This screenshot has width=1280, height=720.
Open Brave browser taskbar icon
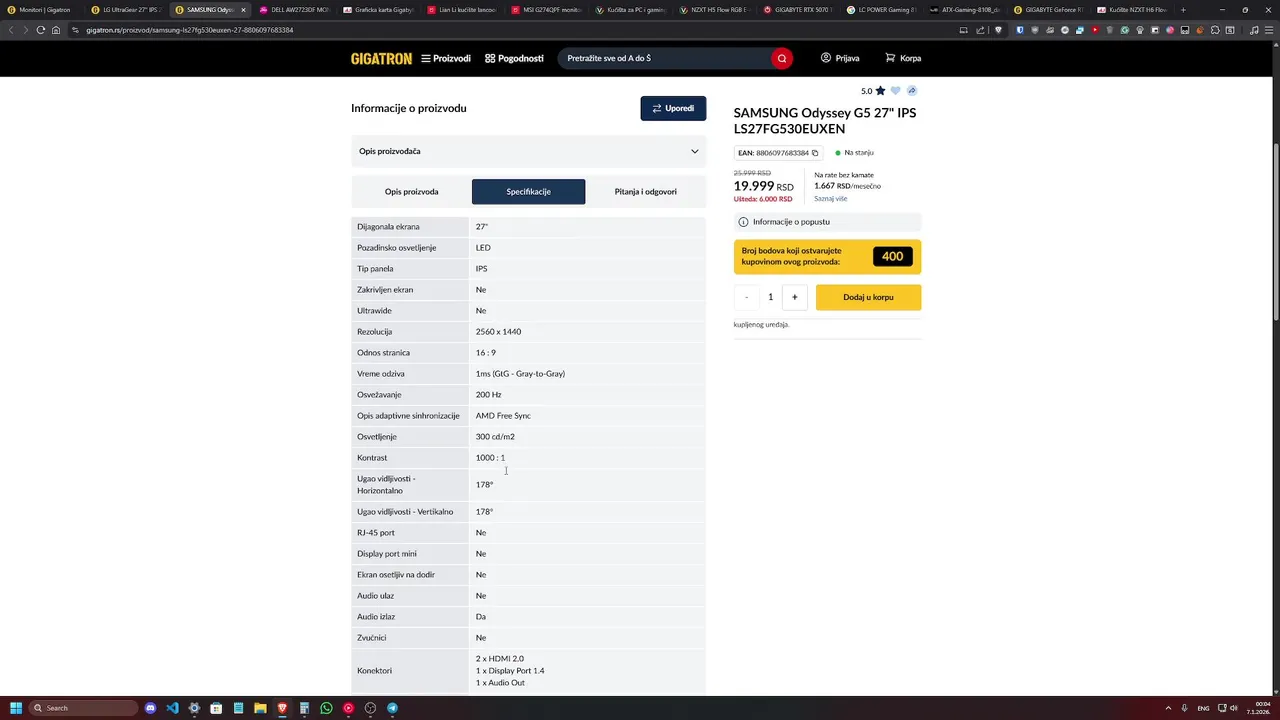pos(282,708)
